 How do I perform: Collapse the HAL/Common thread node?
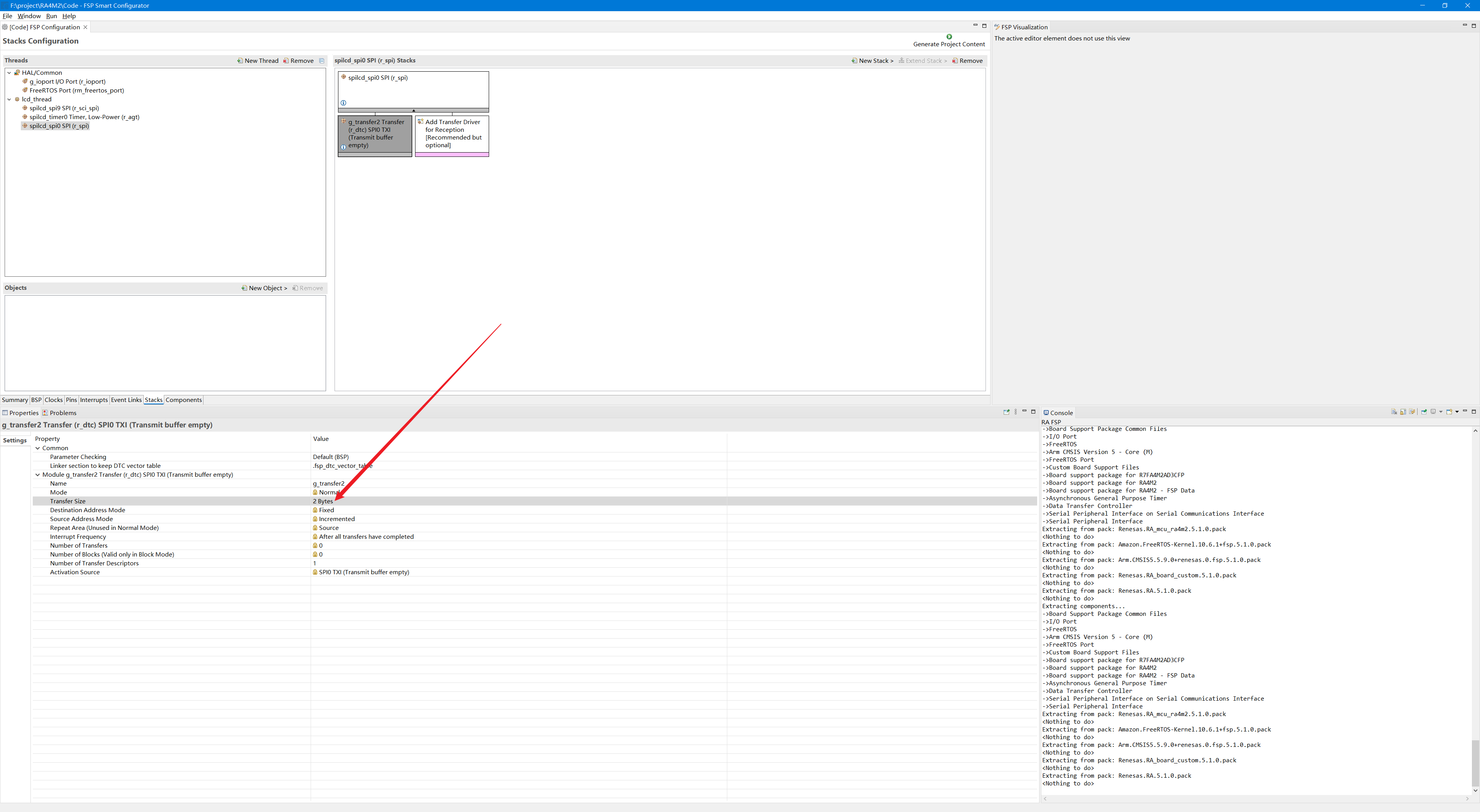tap(9, 72)
